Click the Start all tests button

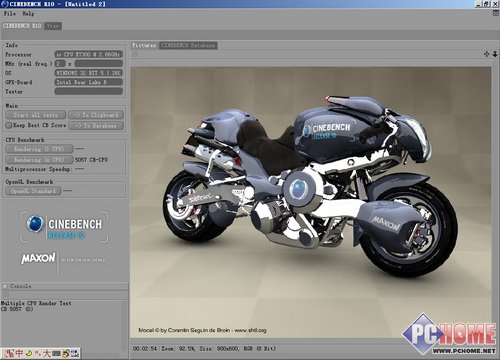click(x=36, y=115)
